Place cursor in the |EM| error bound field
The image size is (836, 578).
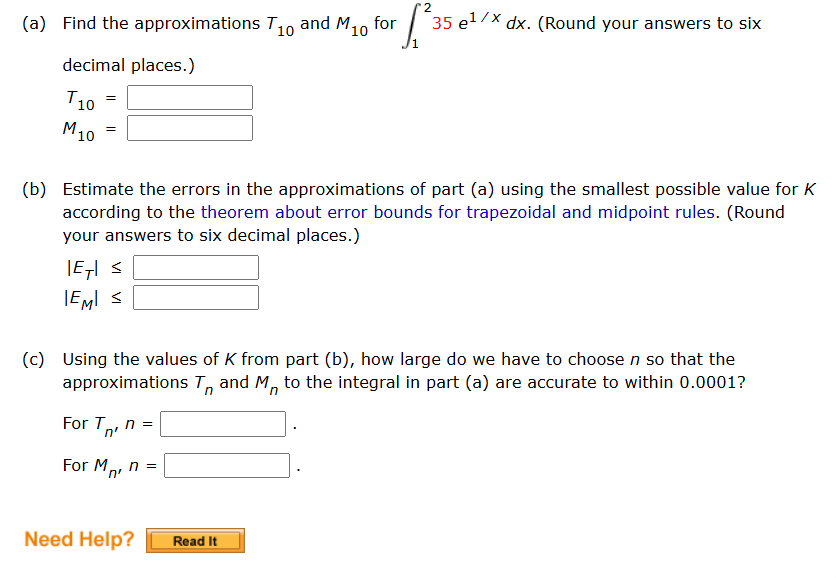(x=195, y=296)
